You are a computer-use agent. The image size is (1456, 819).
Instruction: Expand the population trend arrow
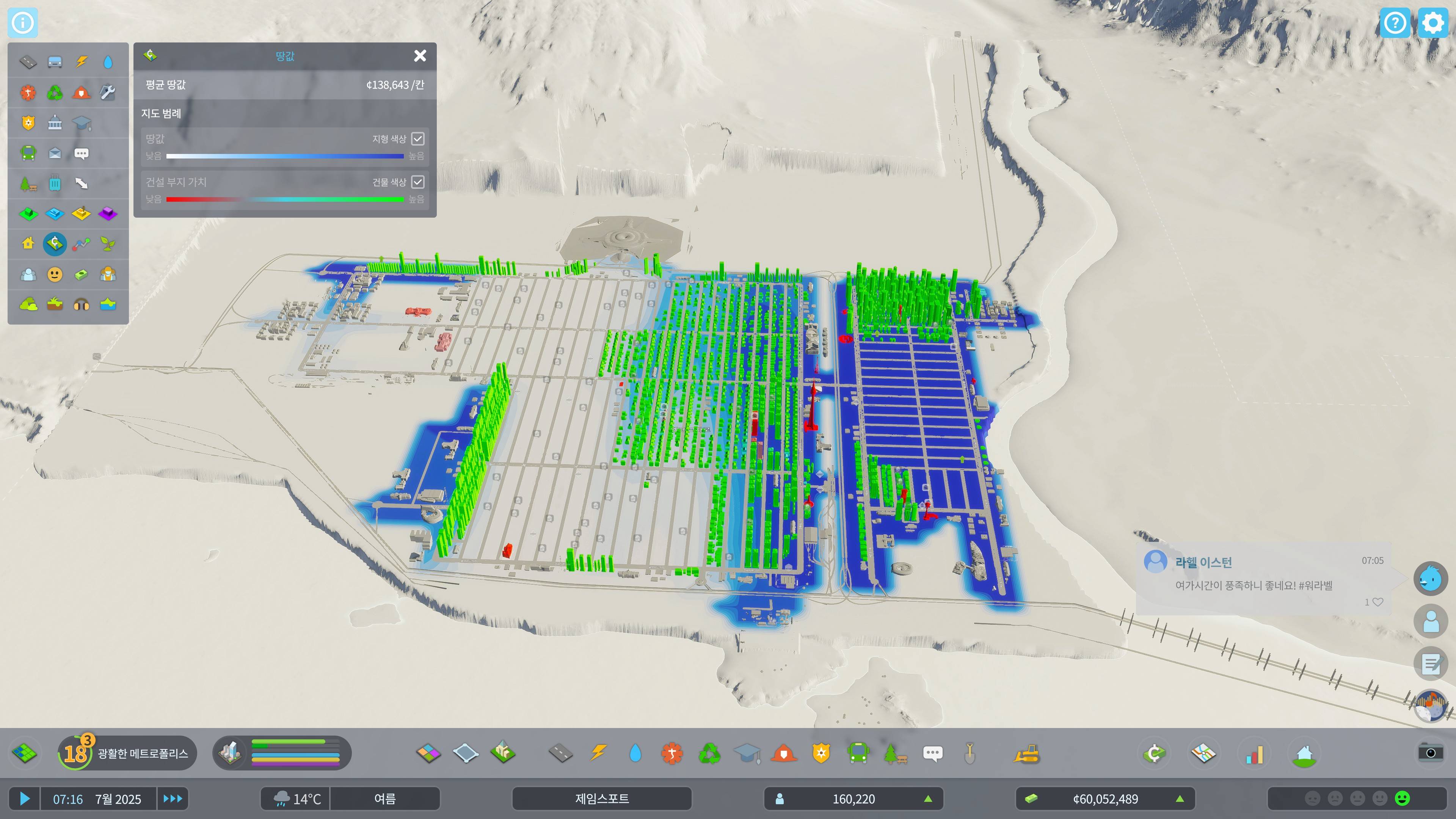(x=928, y=799)
